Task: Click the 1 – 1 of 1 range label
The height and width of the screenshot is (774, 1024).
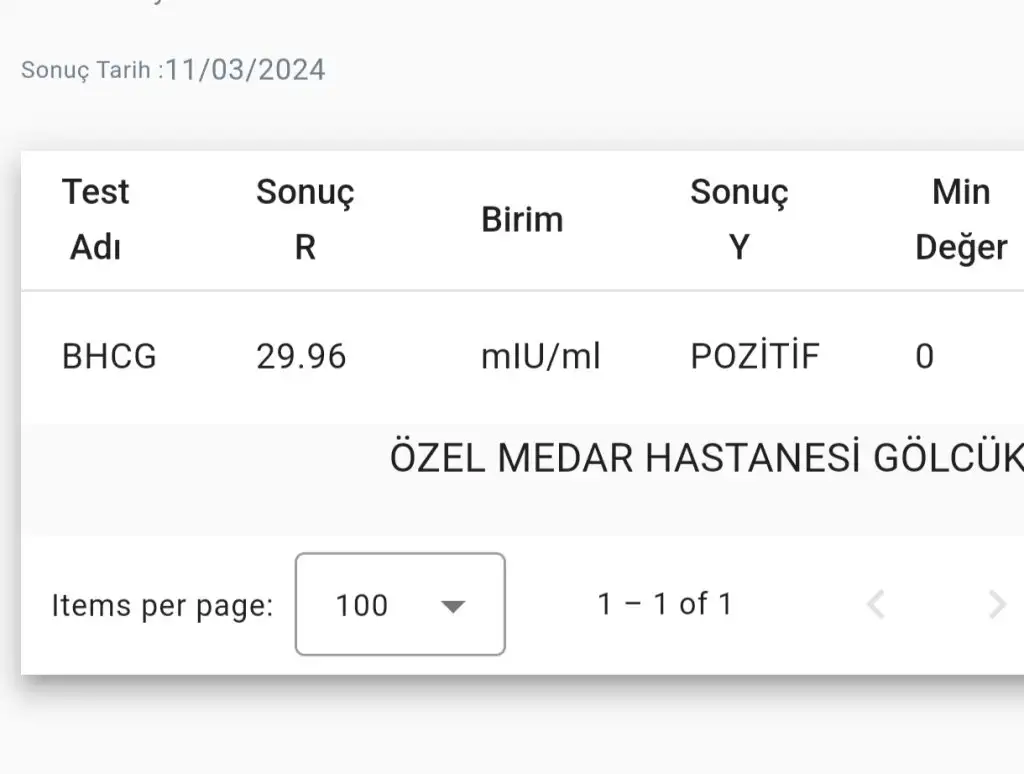Action: click(665, 604)
